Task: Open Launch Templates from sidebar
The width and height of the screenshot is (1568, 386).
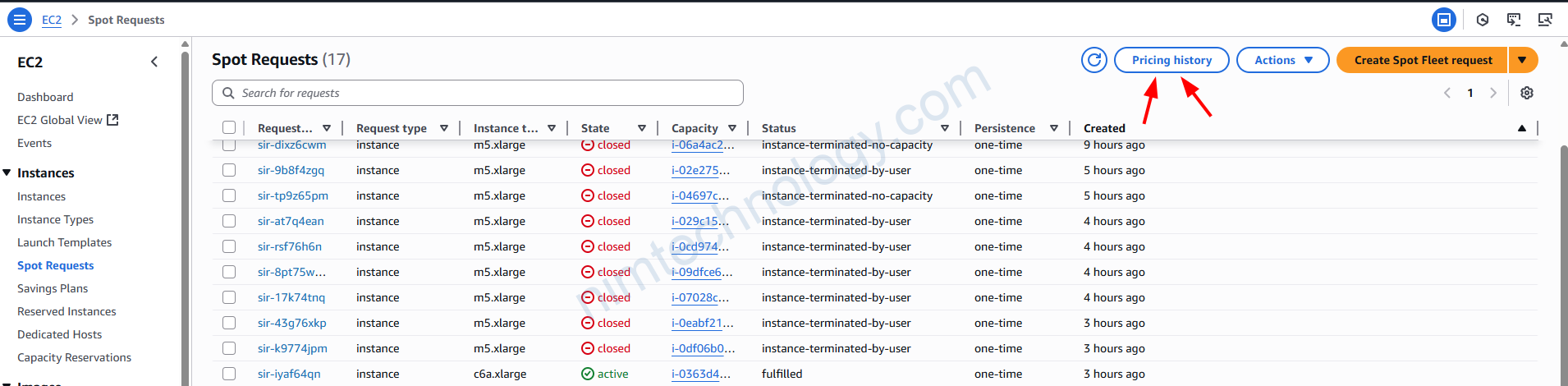Action: click(x=64, y=242)
